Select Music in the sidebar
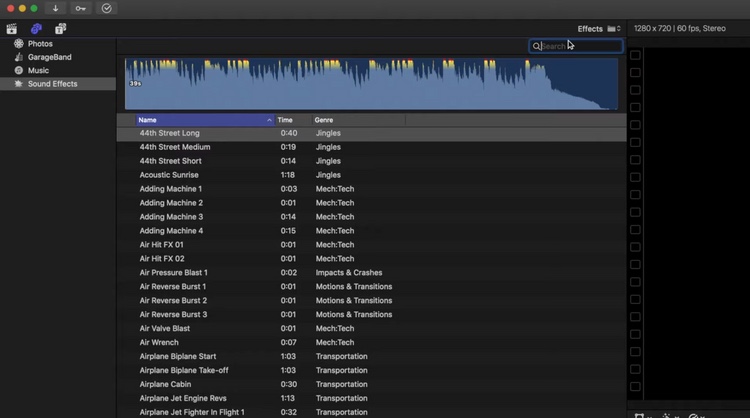 (x=38, y=71)
